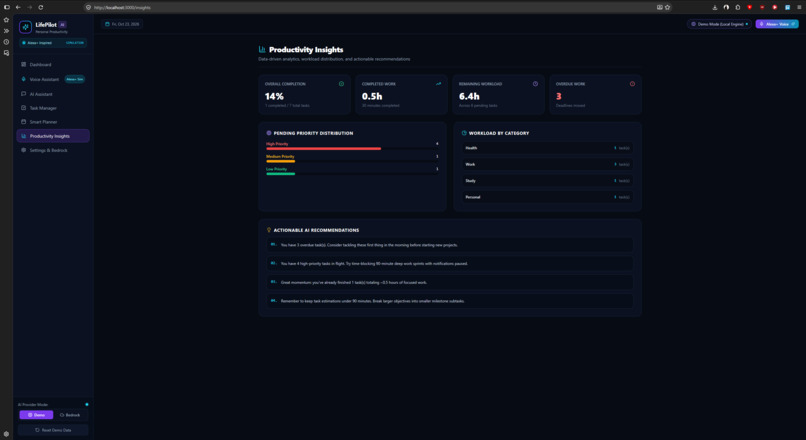Open the browser hamburger menu
806x440 pixels.
point(799,7)
